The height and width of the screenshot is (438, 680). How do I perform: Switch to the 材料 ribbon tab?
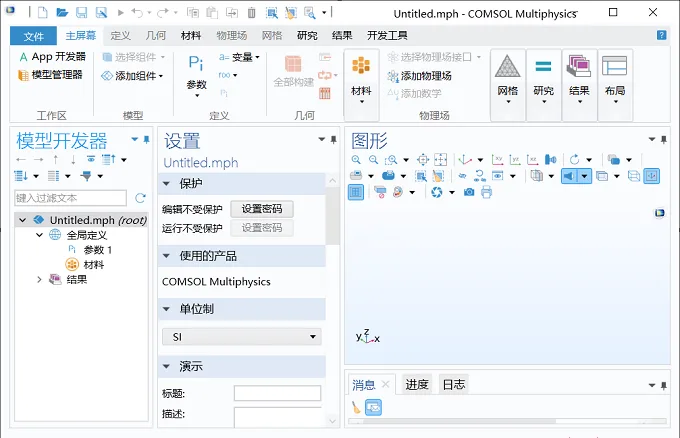[x=191, y=36]
